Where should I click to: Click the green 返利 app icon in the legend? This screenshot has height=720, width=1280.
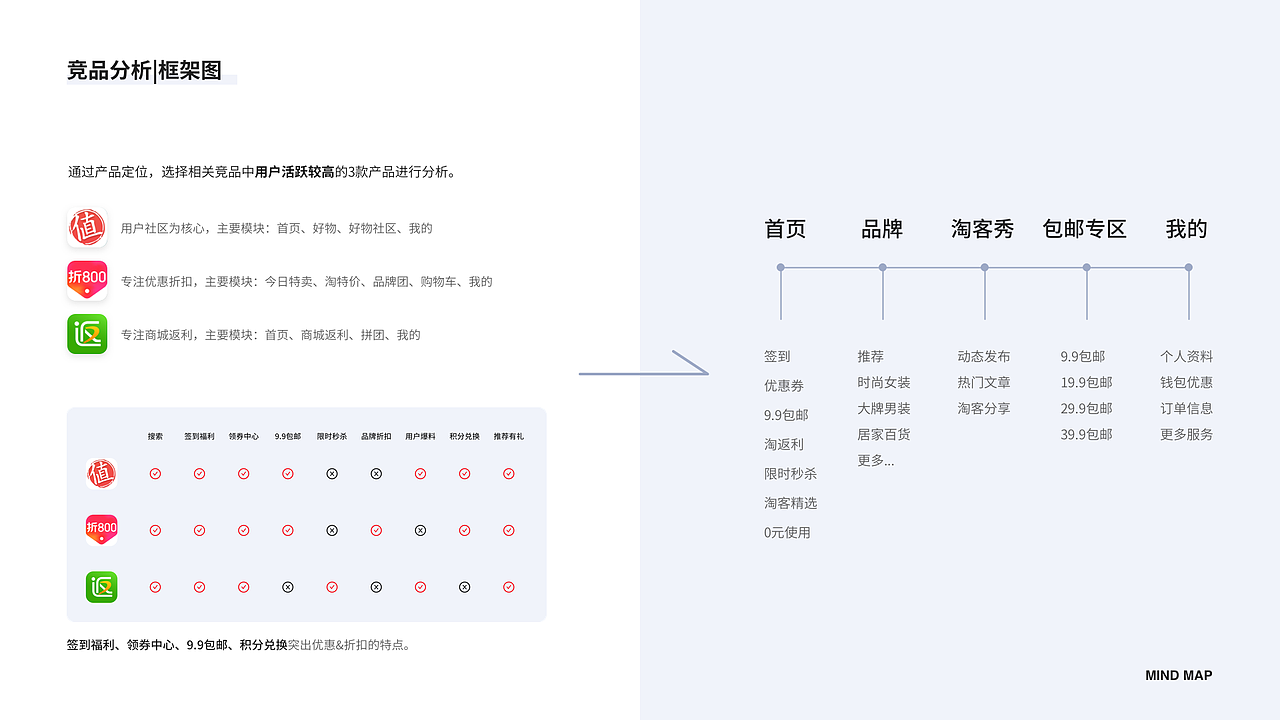click(87, 333)
